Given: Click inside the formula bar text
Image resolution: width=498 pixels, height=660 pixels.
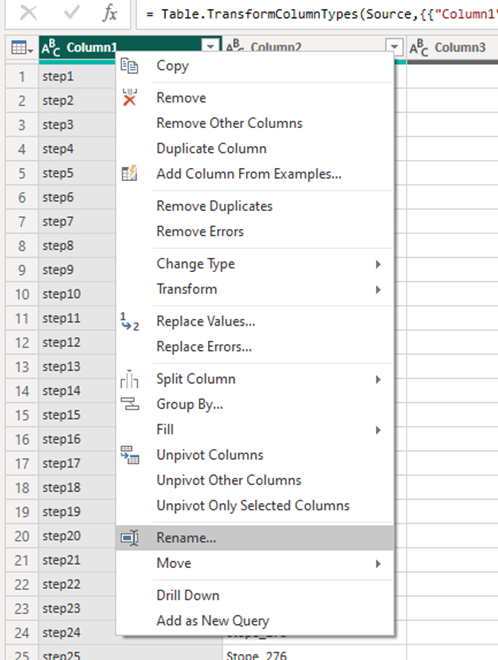Looking at the screenshot, I should pyautogui.click(x=320, y=14).
